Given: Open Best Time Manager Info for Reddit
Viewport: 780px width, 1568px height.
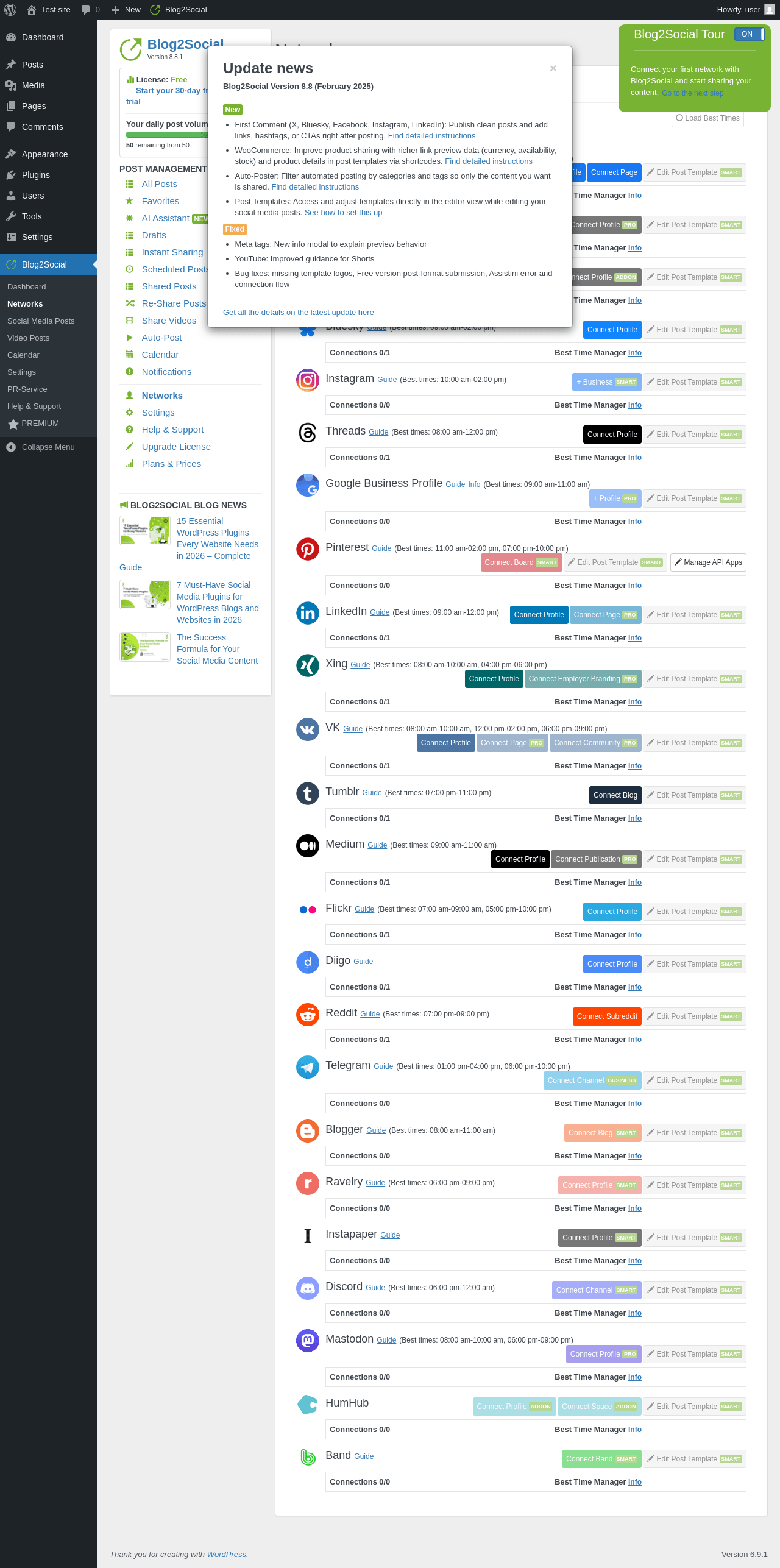Looking at the screenshot, I should pyautogui.click(x=635, y=1040).
